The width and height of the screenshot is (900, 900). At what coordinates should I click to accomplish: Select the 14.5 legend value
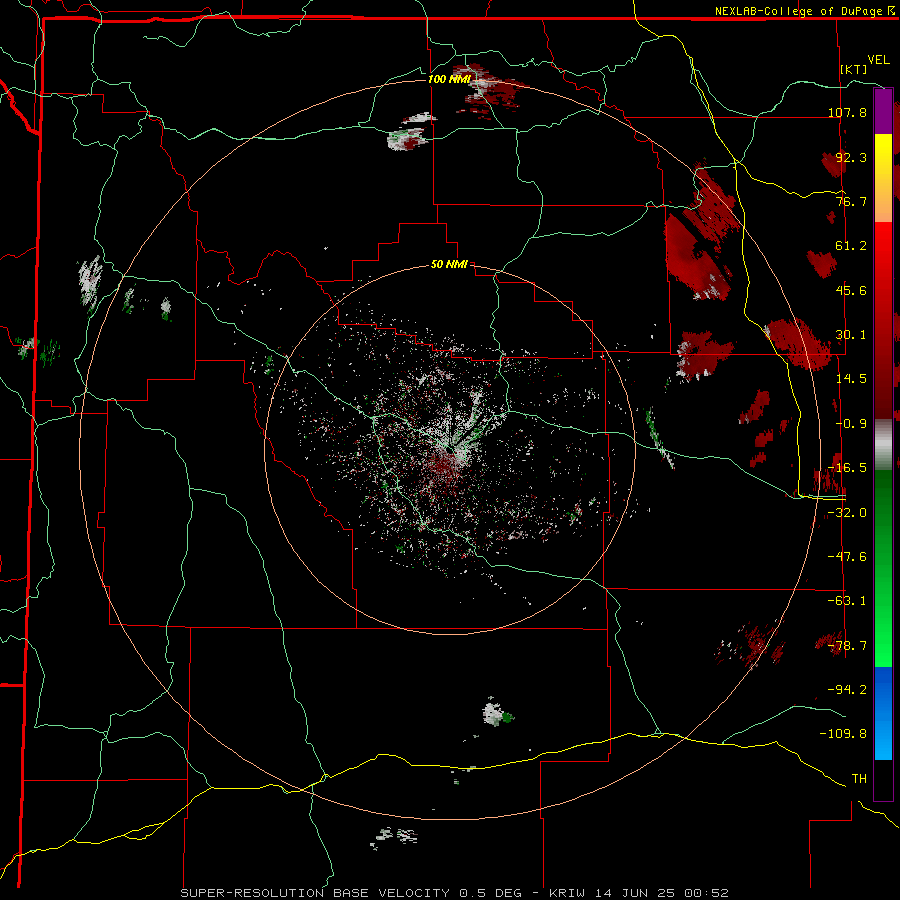point(851,379)
